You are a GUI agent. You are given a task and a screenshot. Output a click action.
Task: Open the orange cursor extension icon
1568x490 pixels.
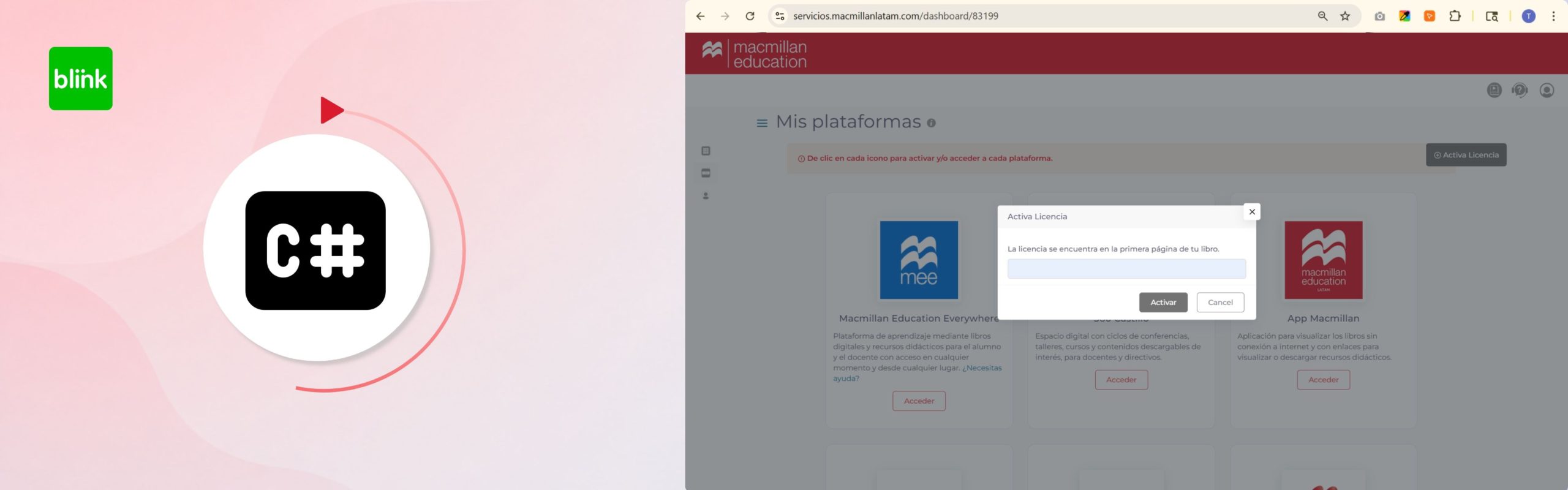(x=1430, y=17)
